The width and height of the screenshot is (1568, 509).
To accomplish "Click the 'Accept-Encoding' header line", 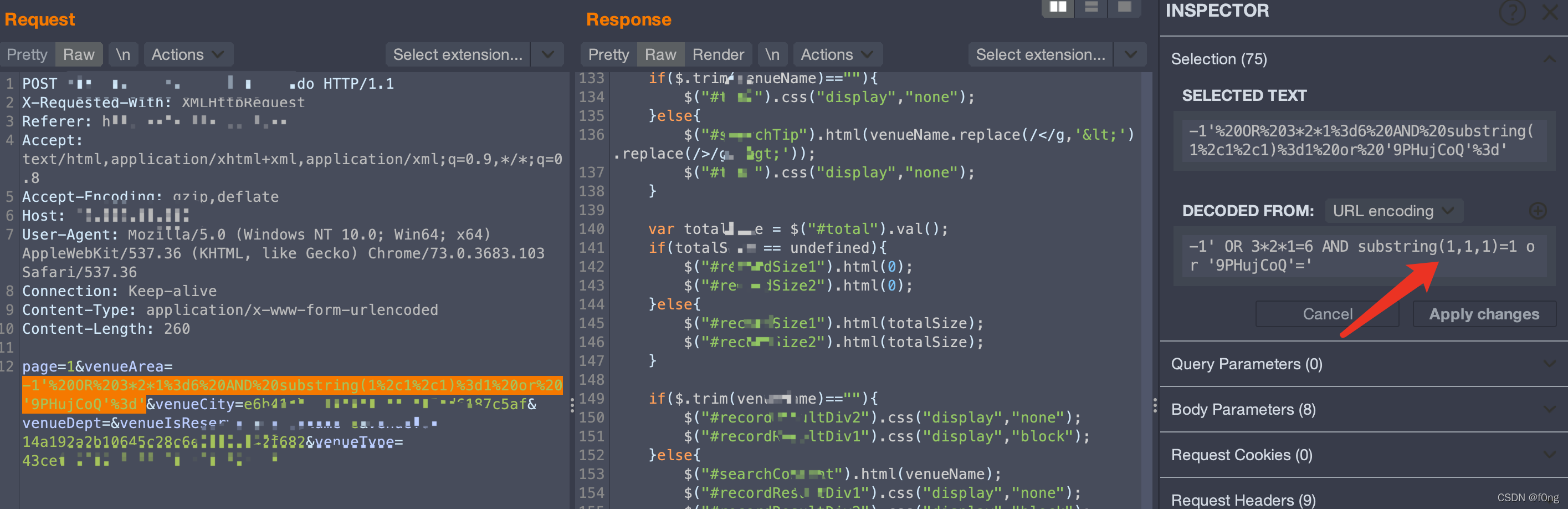I will point(150,197).
